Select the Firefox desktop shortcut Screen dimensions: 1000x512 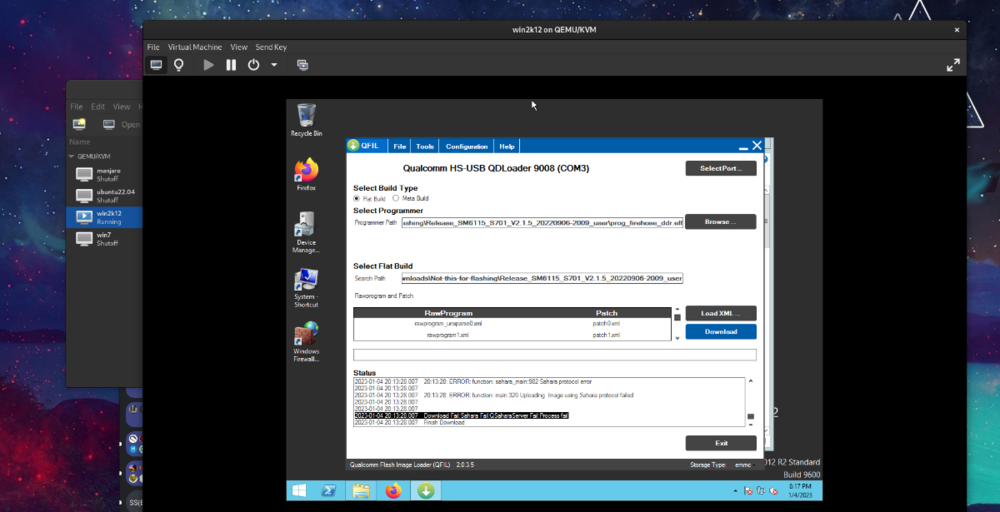[306, 175]
